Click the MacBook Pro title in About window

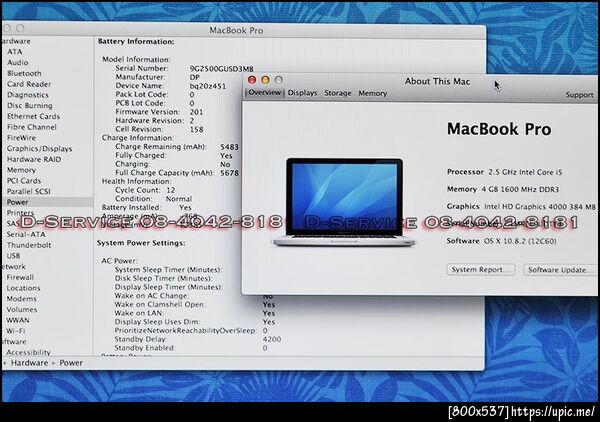499,129
